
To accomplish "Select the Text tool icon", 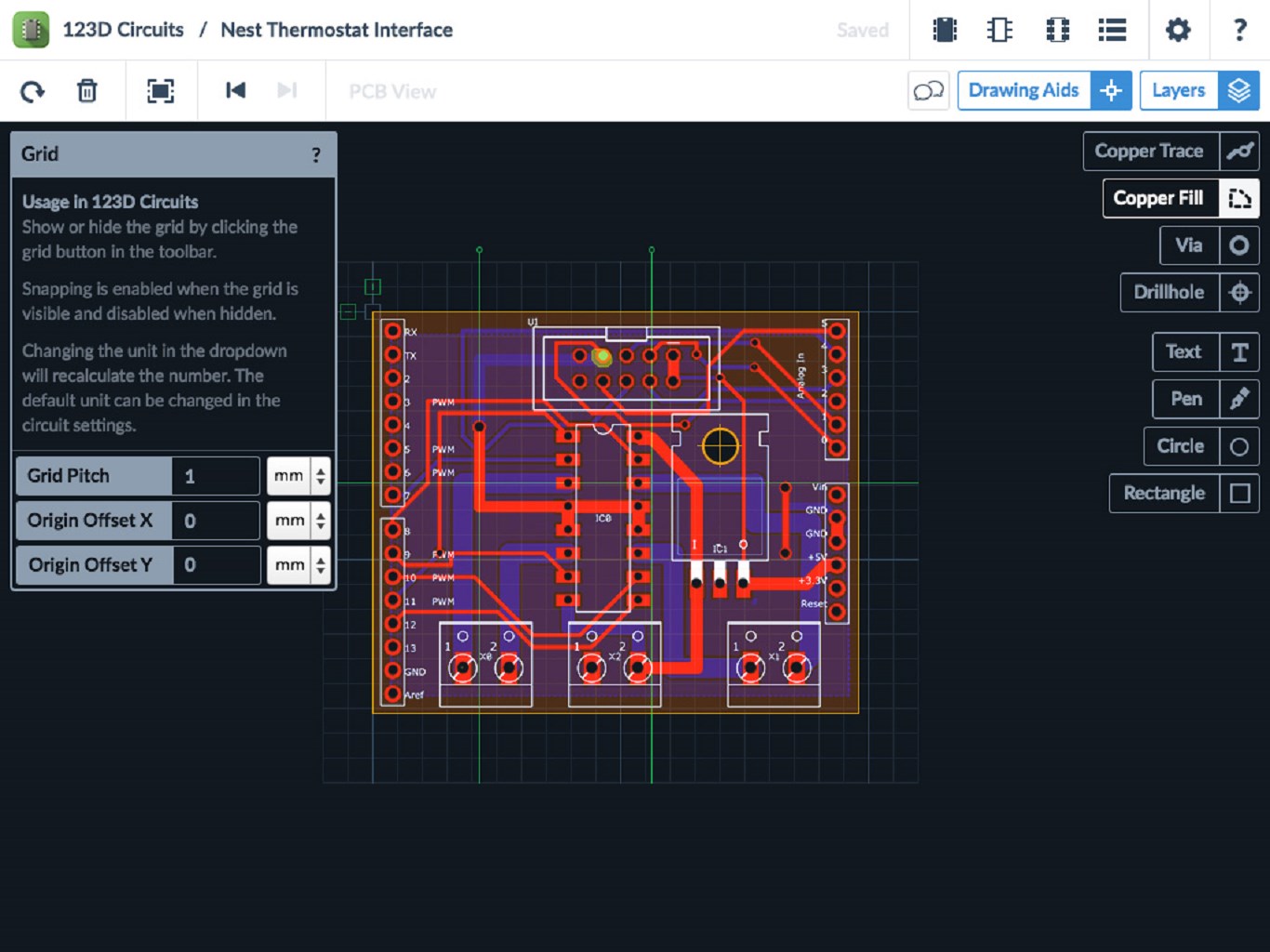I will coord(1239,352).
